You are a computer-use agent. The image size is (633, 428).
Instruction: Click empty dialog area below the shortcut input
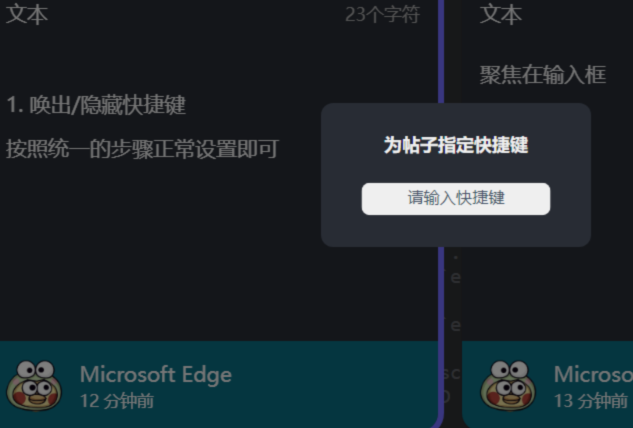point(456,231)
